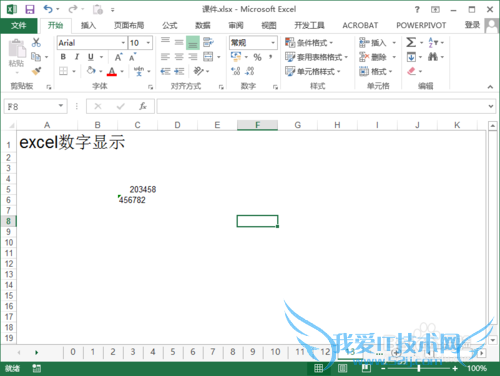
Task: Apply comma style format
Action: pyautogui.click(x=271, y=57)
